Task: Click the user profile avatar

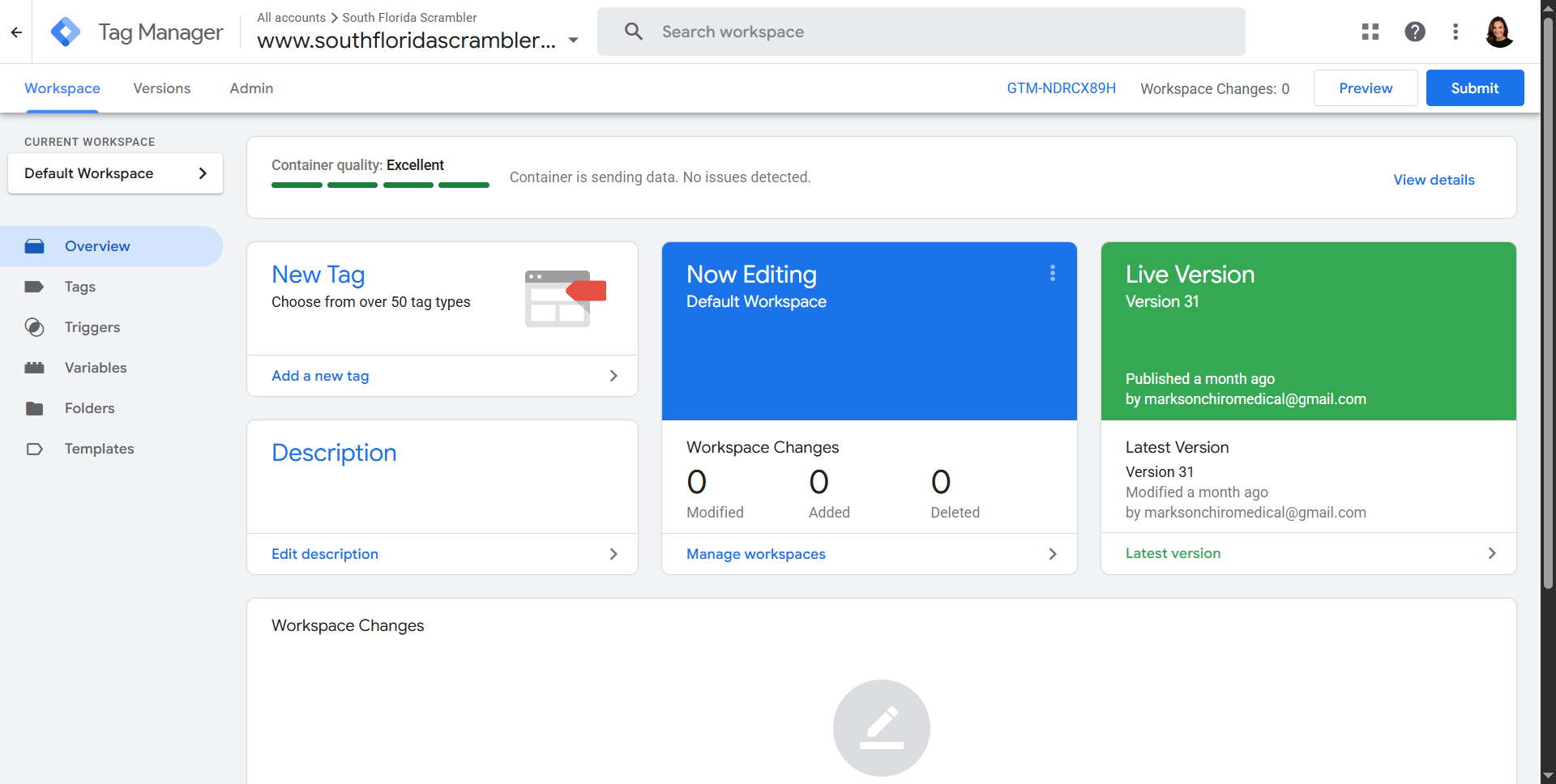Action: pos(1499,32)
